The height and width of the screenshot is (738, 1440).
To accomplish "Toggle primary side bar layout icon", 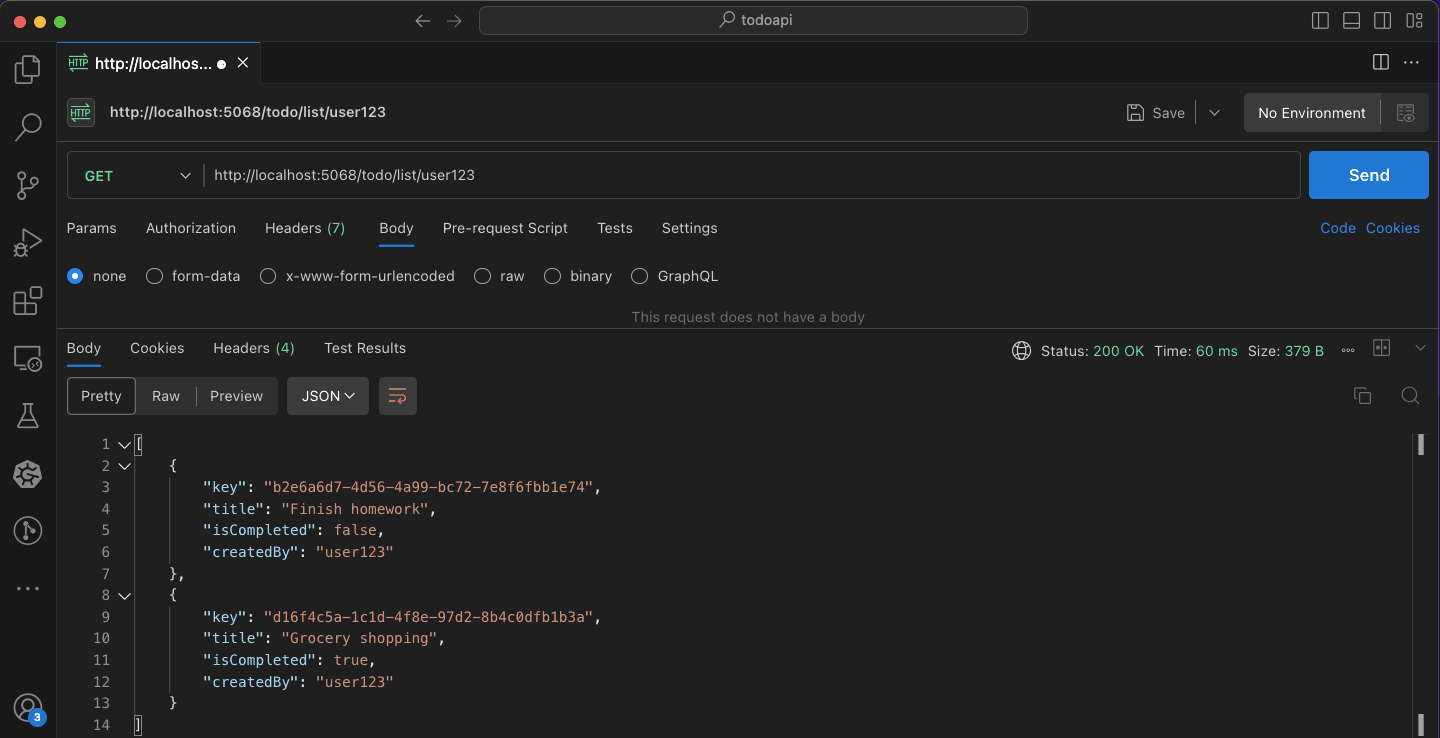I will click(x=1320, y=21).
